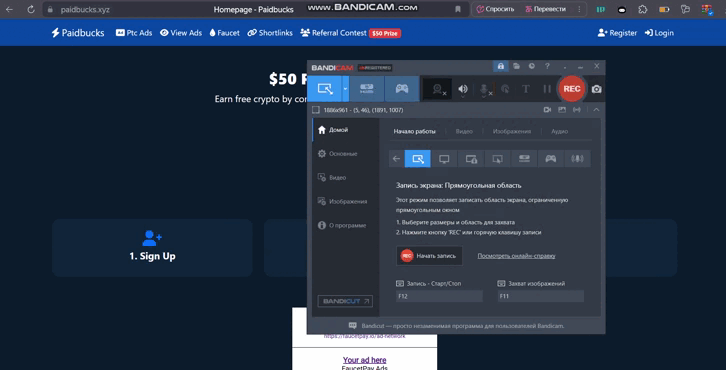Viewport: 726px width, 370px height.
Task: Open Bandicam help question mark icon
Action: (547, 66)
